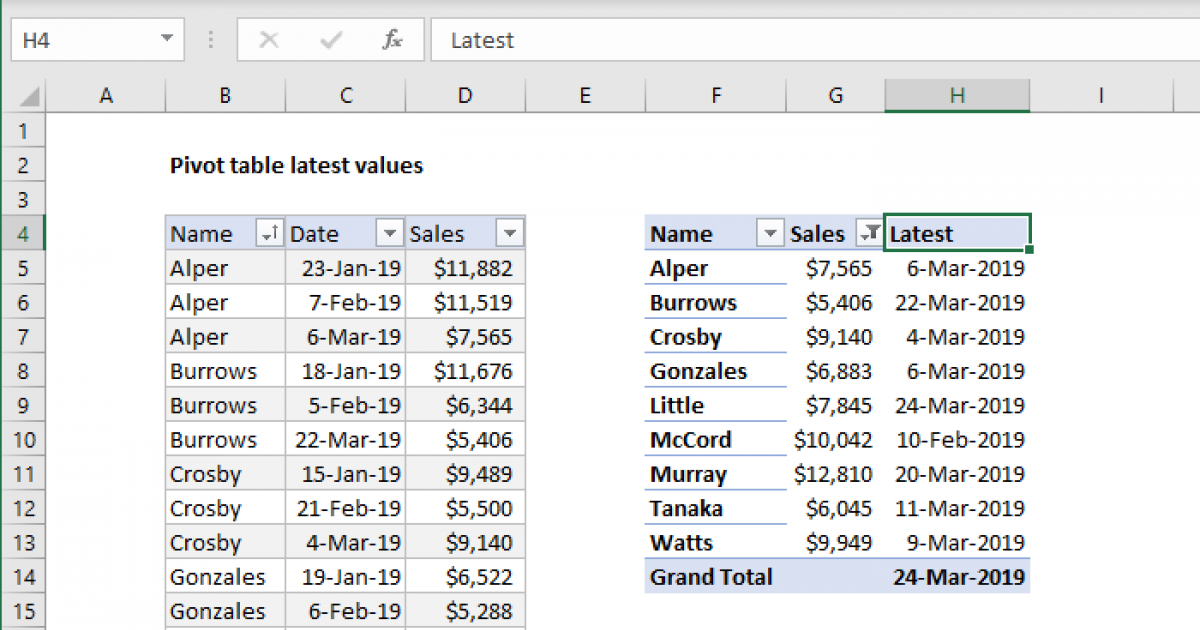Image resolution: width=1200 pixels, height=630 pixels.
Task: Open pivot table Sales filtered dropdown
Action: (869, 234)
